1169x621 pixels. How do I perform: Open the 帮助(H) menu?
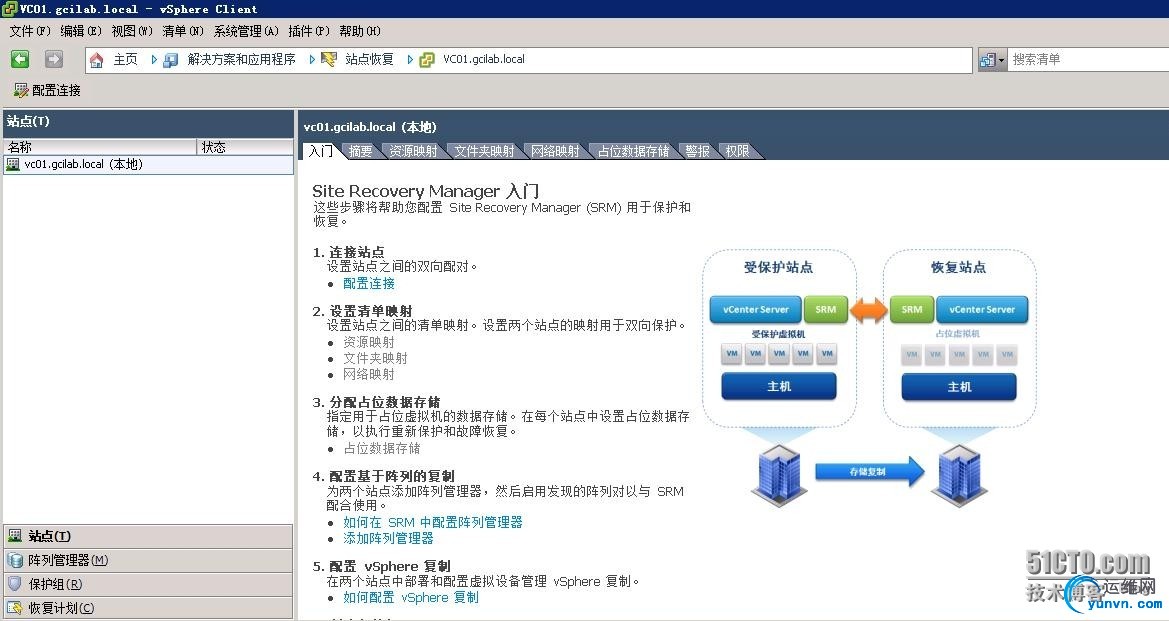359,31
